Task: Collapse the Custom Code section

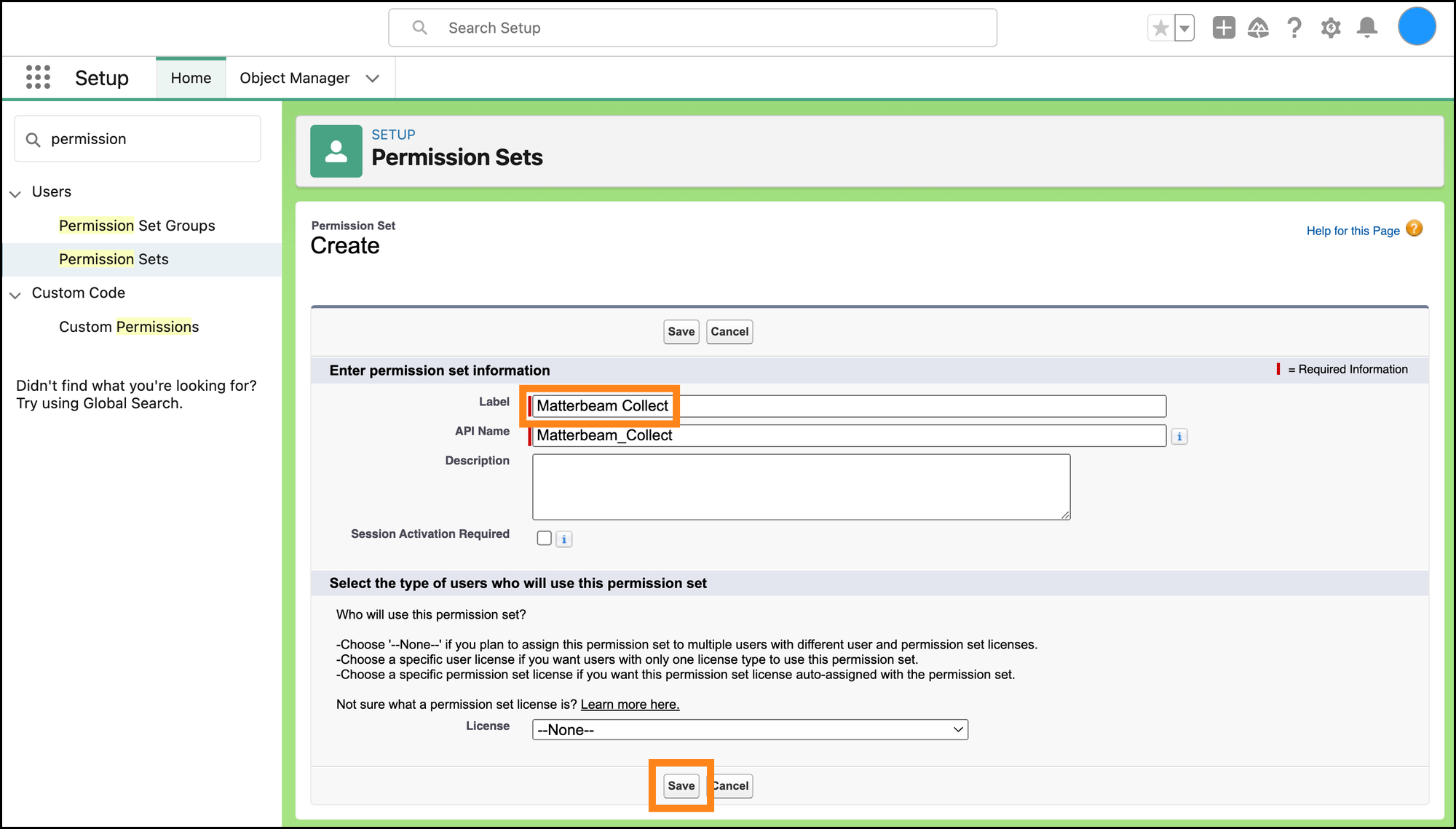Action: point(15,294)
